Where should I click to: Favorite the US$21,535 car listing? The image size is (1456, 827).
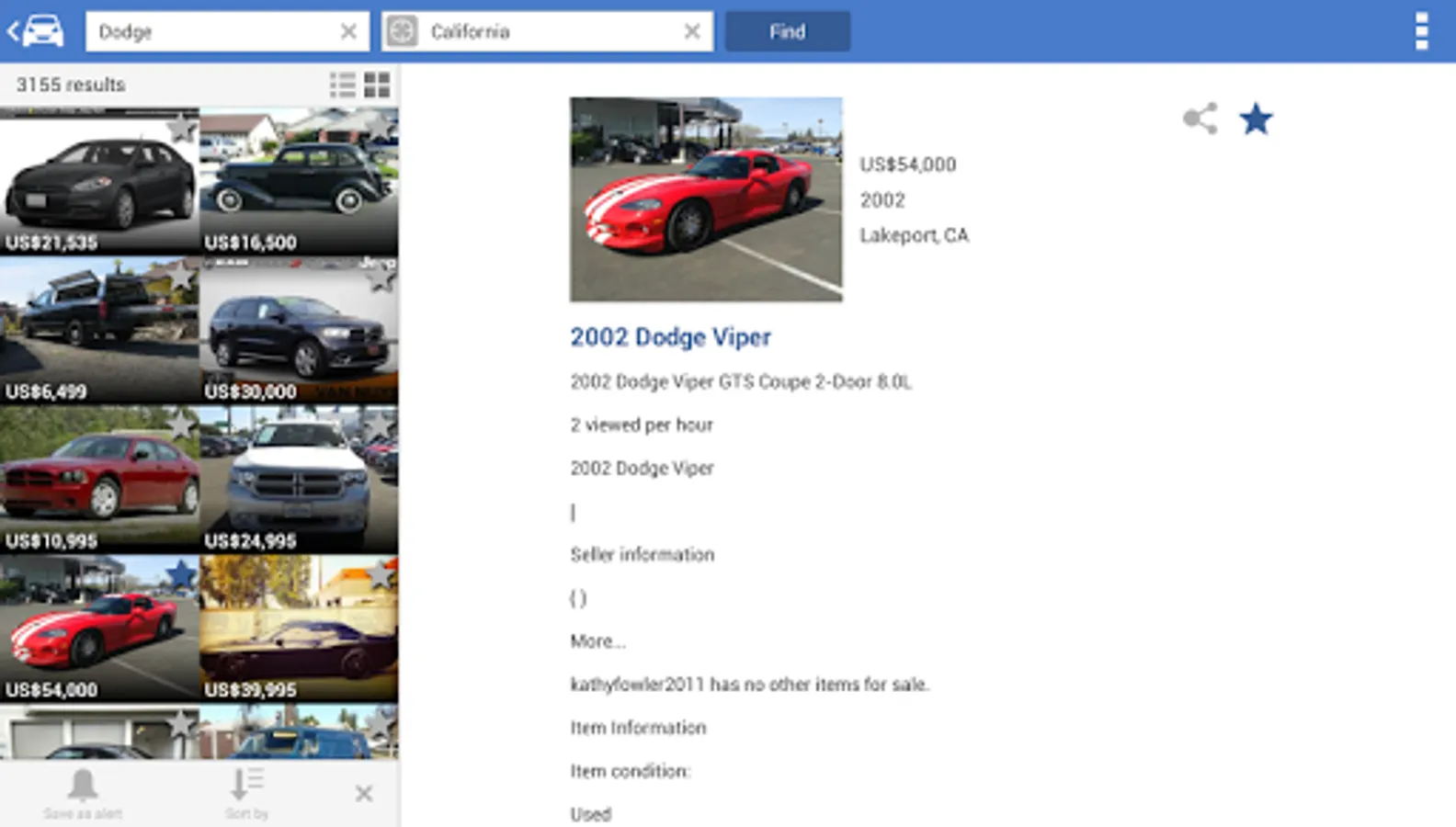[x=181, y=128]
